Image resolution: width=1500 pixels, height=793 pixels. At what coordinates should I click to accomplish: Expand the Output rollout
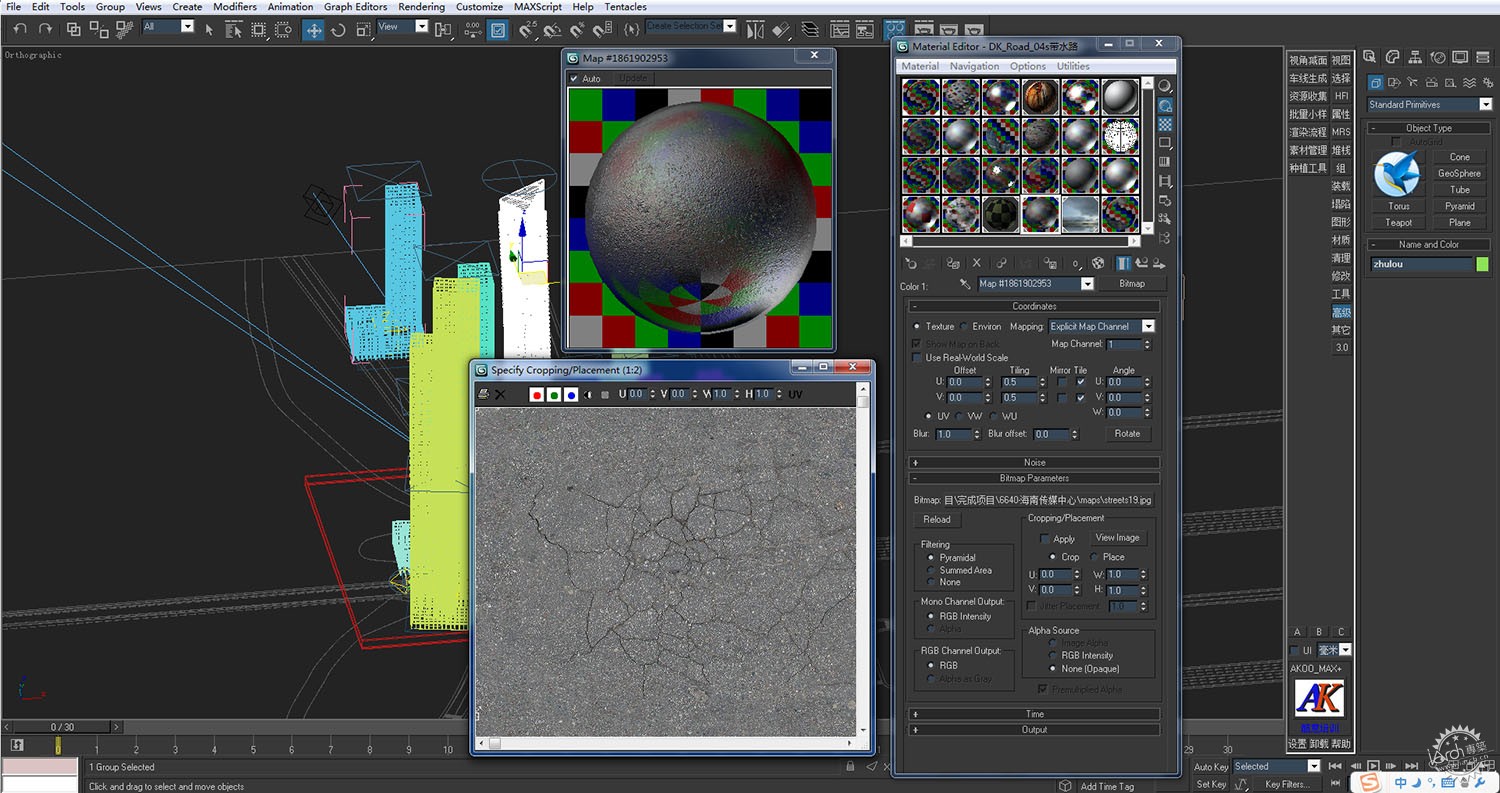click(1034, 730)
